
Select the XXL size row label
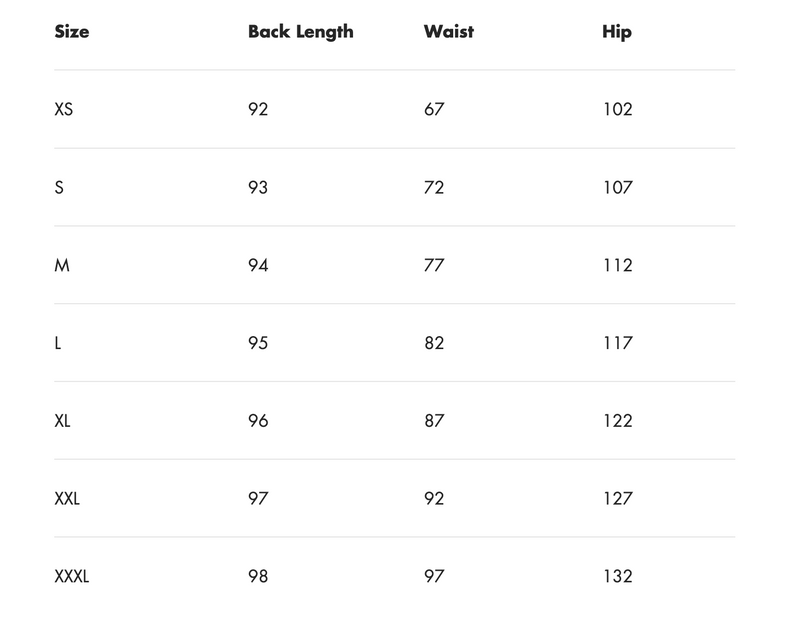[67, 499]
